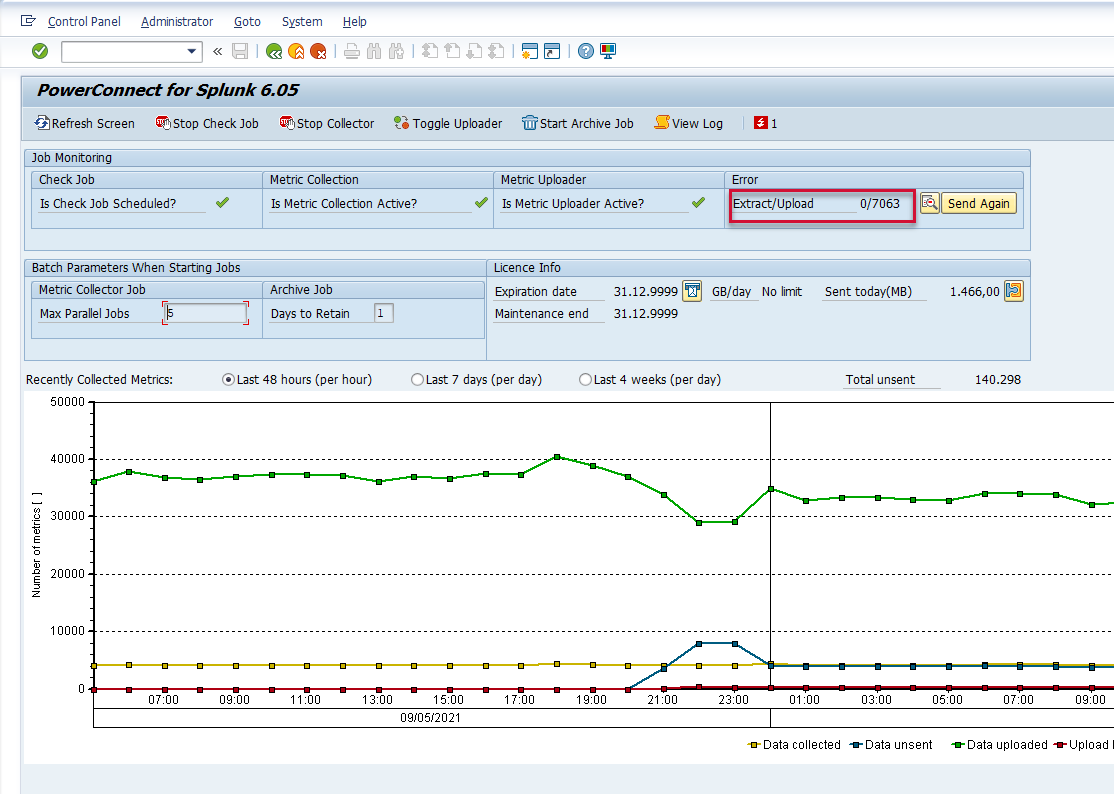Open the SAP window menu icon
Screen dimensions: 1114x794
[28, 21]
